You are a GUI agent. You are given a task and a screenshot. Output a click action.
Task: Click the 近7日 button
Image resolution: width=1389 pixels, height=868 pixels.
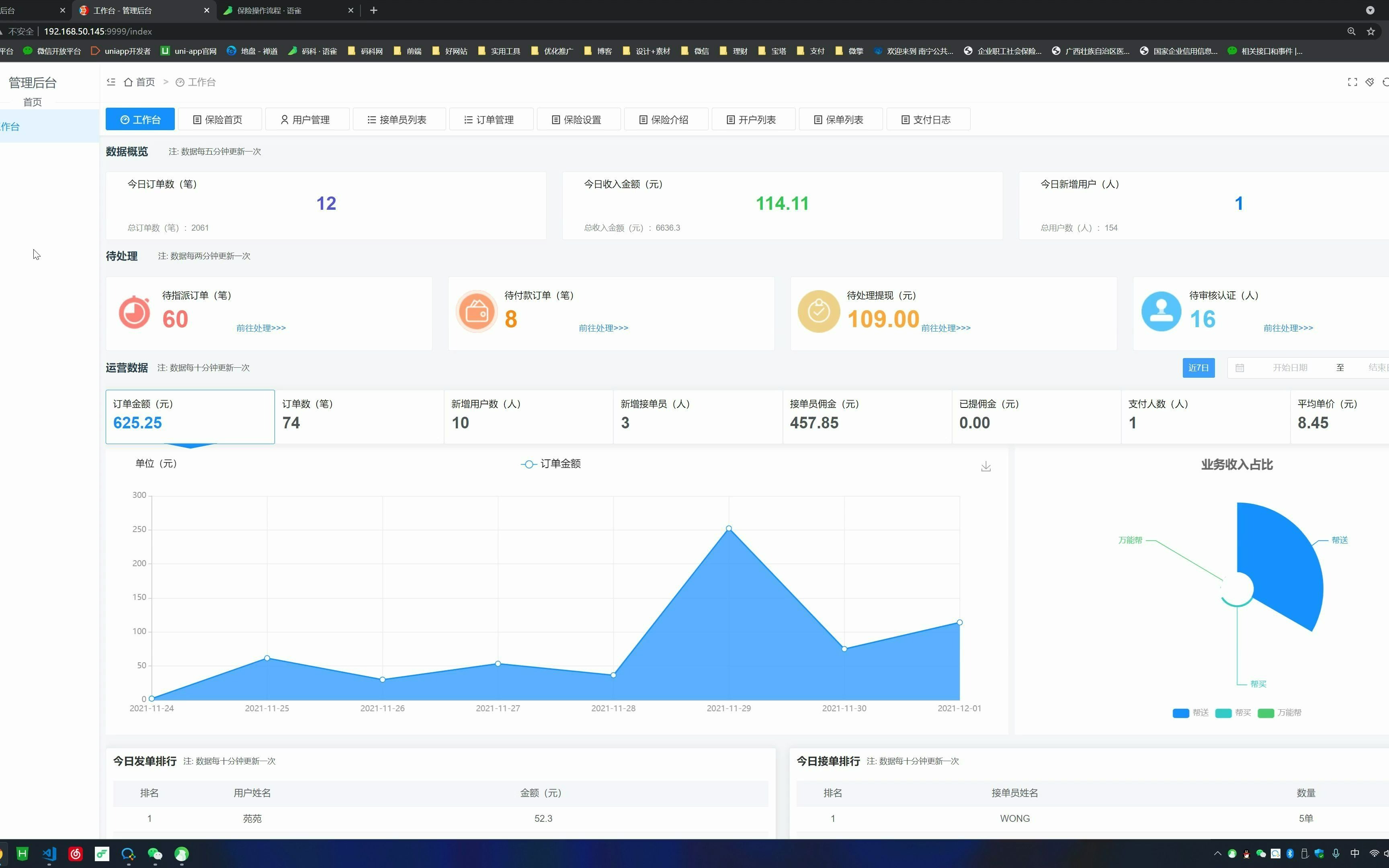1198,368
